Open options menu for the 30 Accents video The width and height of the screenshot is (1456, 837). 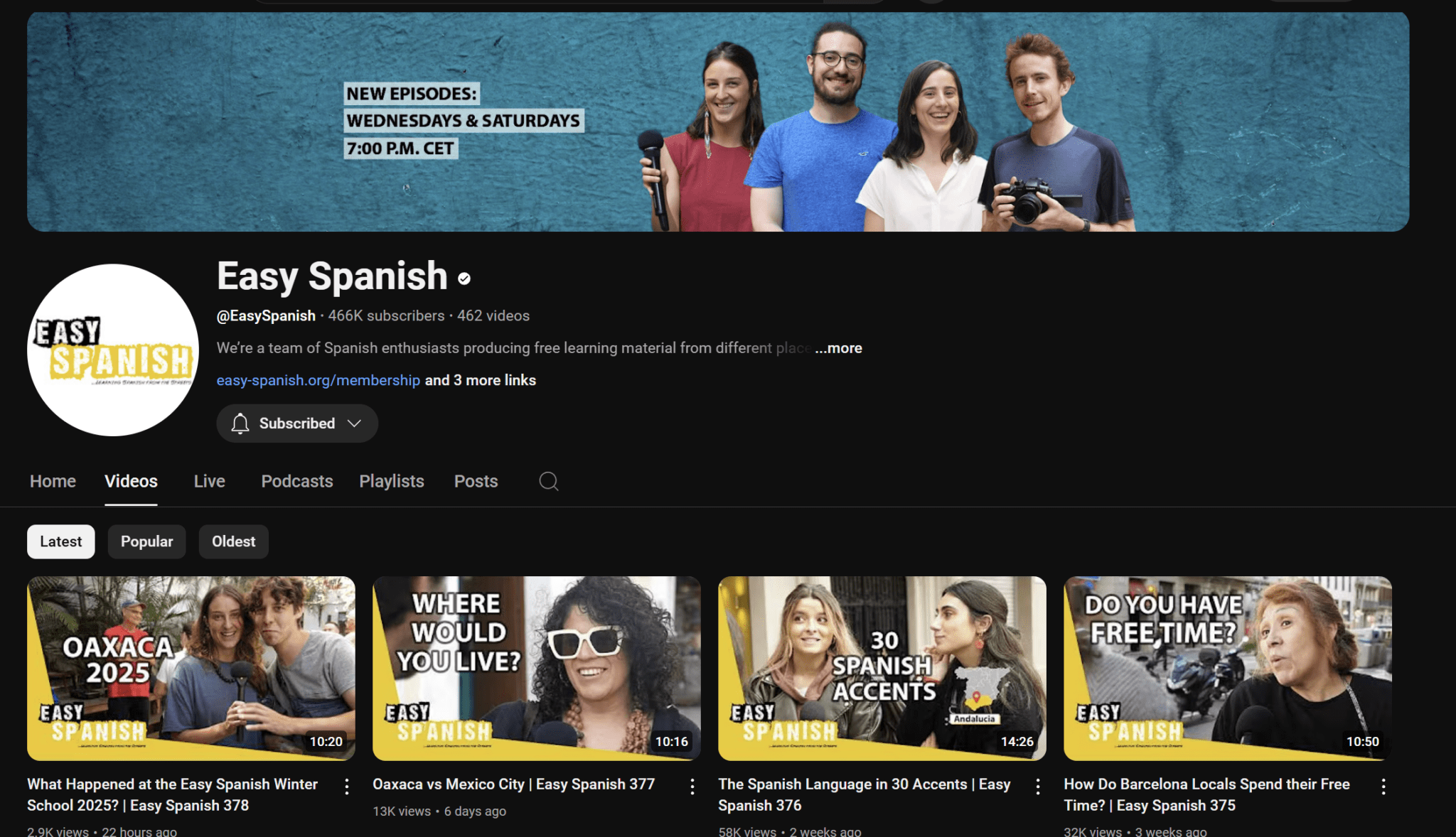1038,786
